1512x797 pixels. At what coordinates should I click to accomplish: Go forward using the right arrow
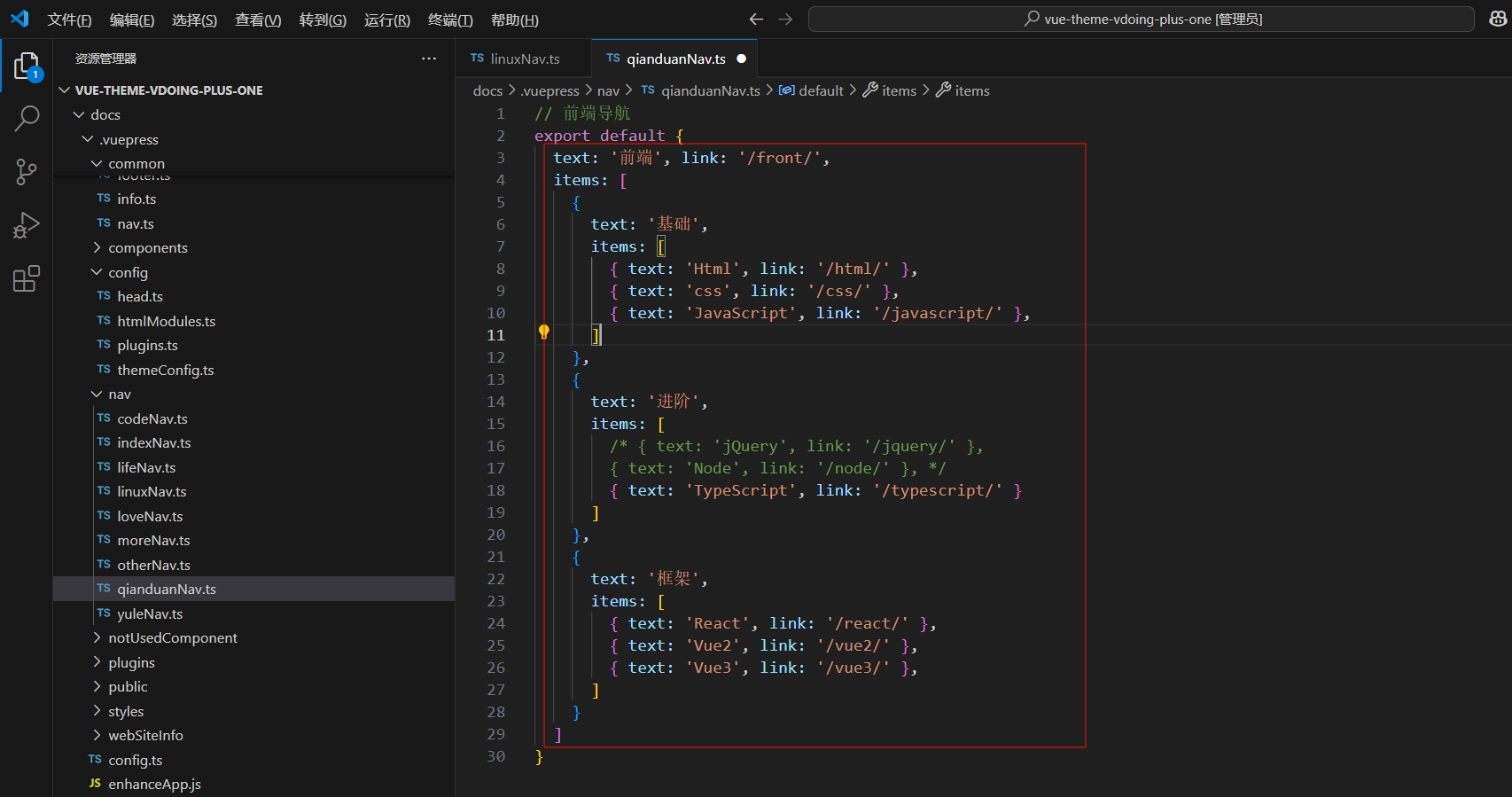click(785, 19)
